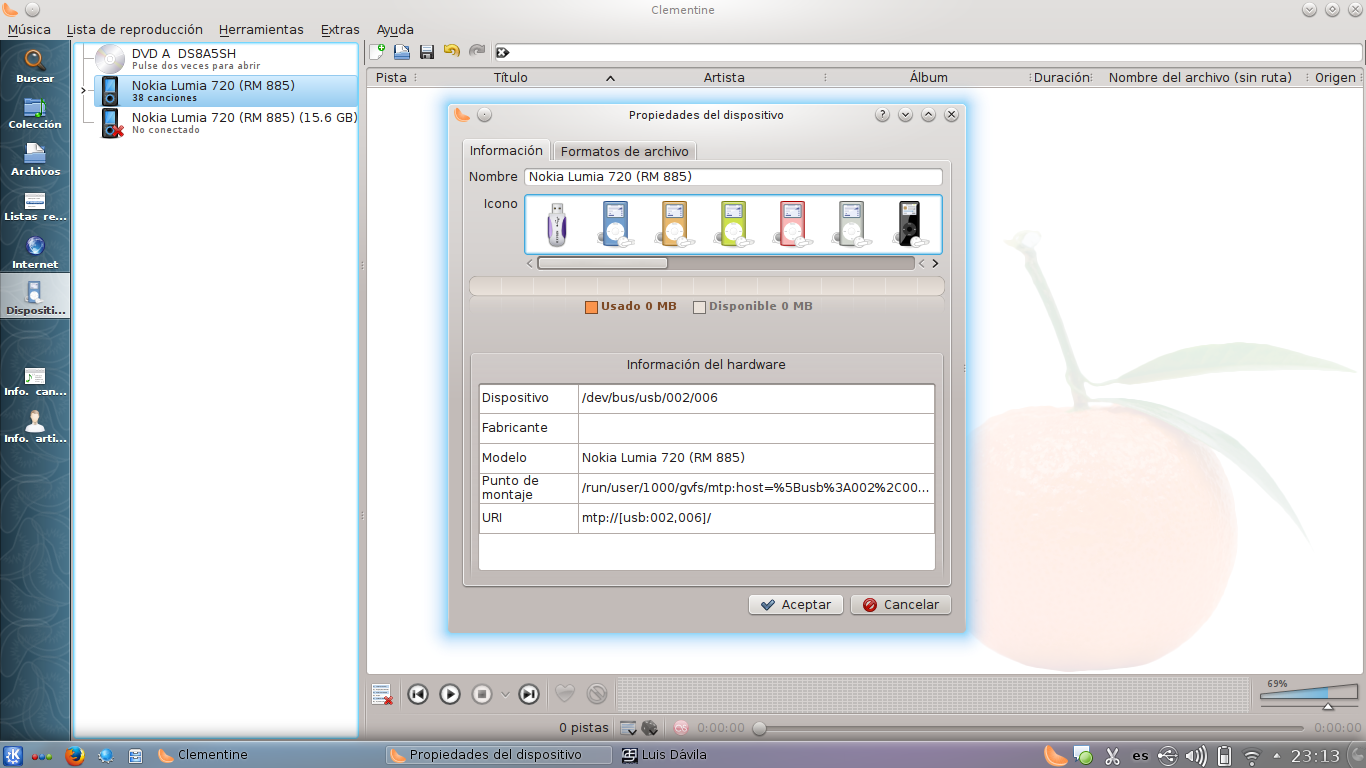Open the shuffle mode dice icon
The height and width of the screenshot is (768, 1366).
(649, 728)
